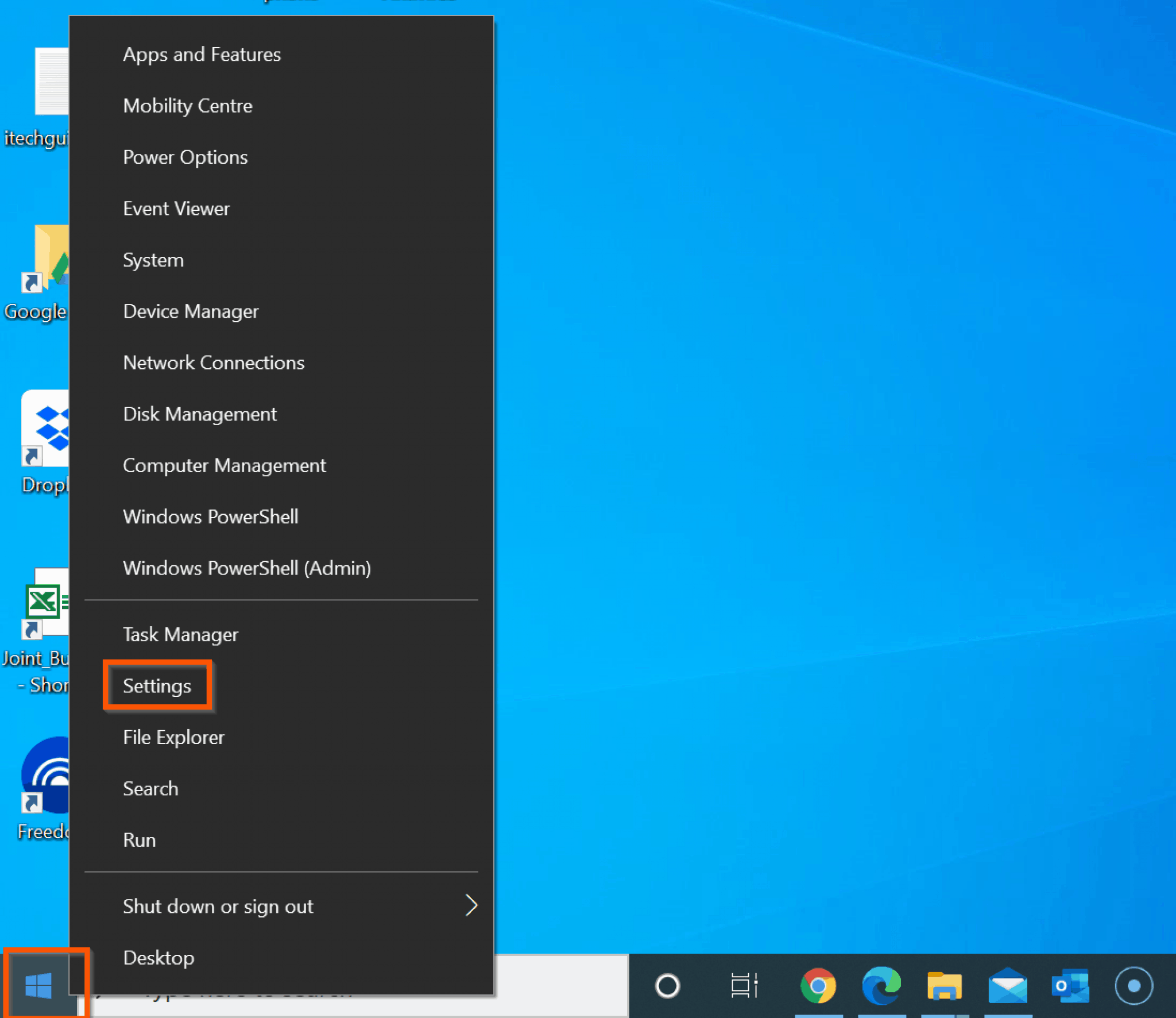Click the Cortana circle icon
The image size is (1176, 1018).
(x=667, y=986)
